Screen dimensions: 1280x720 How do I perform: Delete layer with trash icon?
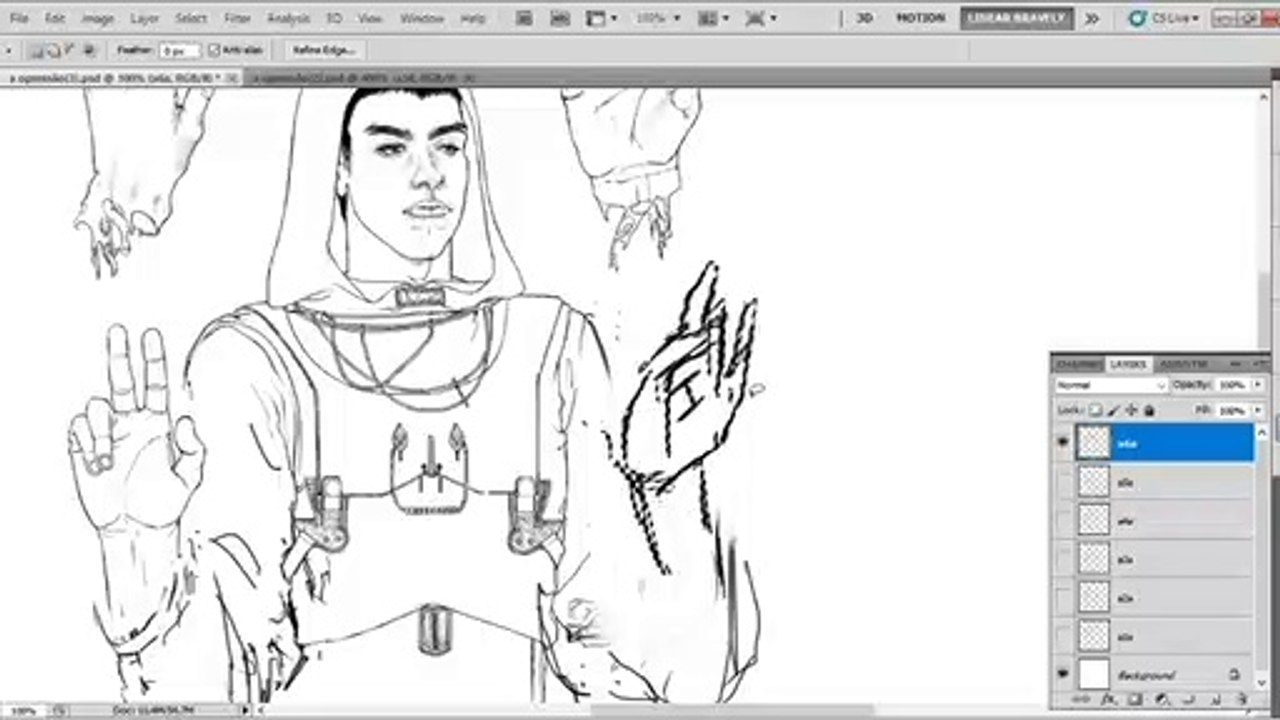(1241, 699)
